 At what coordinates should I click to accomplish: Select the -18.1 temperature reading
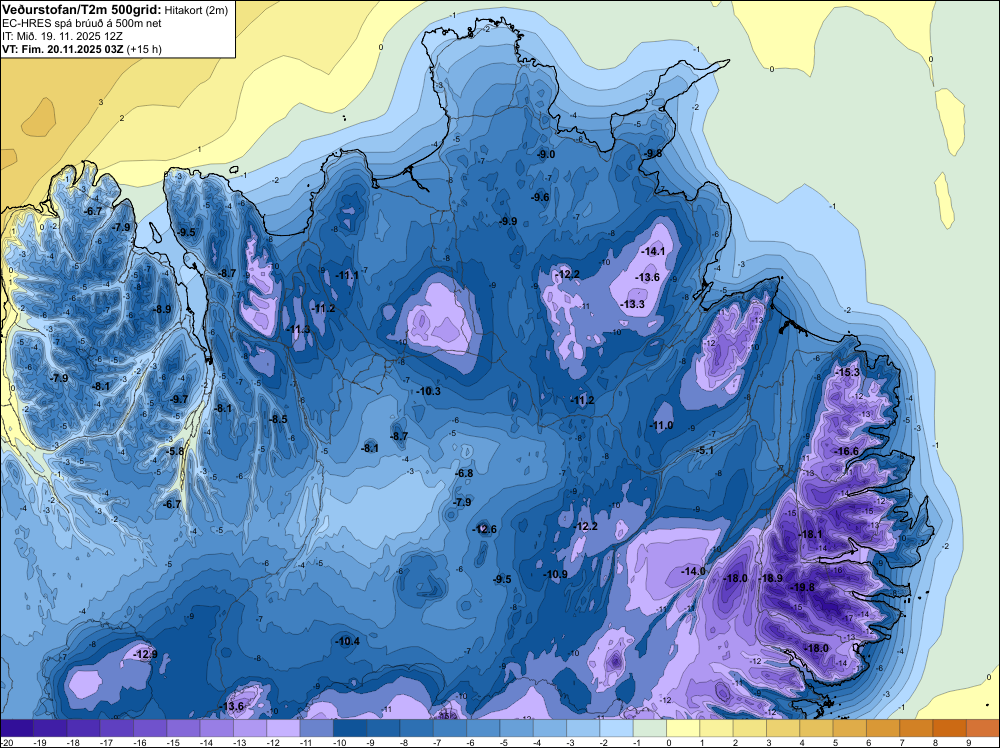tap(811, 534)
